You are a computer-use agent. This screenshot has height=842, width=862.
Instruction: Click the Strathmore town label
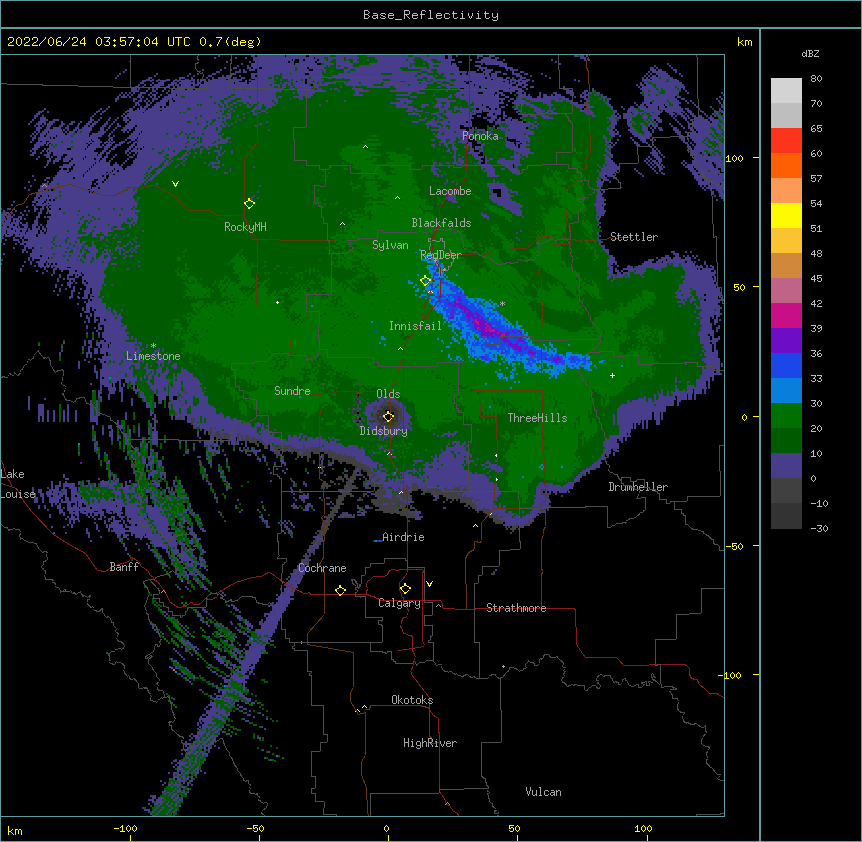(516, 608)
